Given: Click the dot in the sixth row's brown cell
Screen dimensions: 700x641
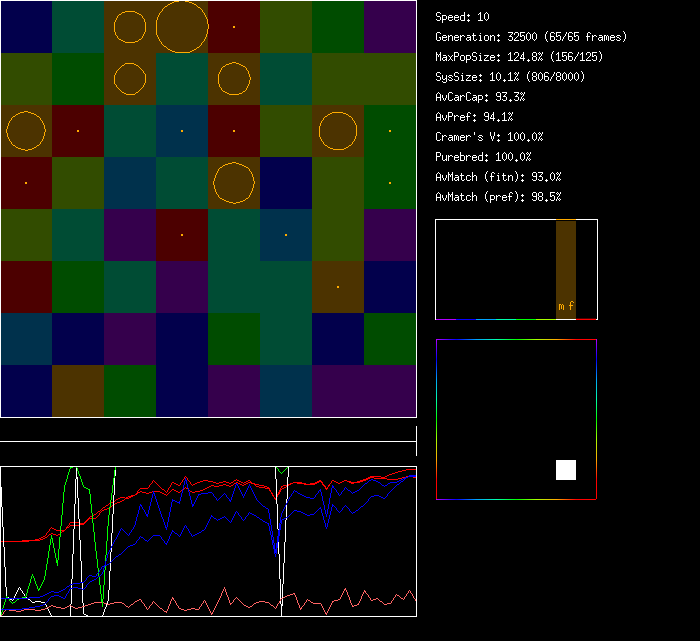Looking at the screenshot, I should pyautogui.click(x=338, y=287).
